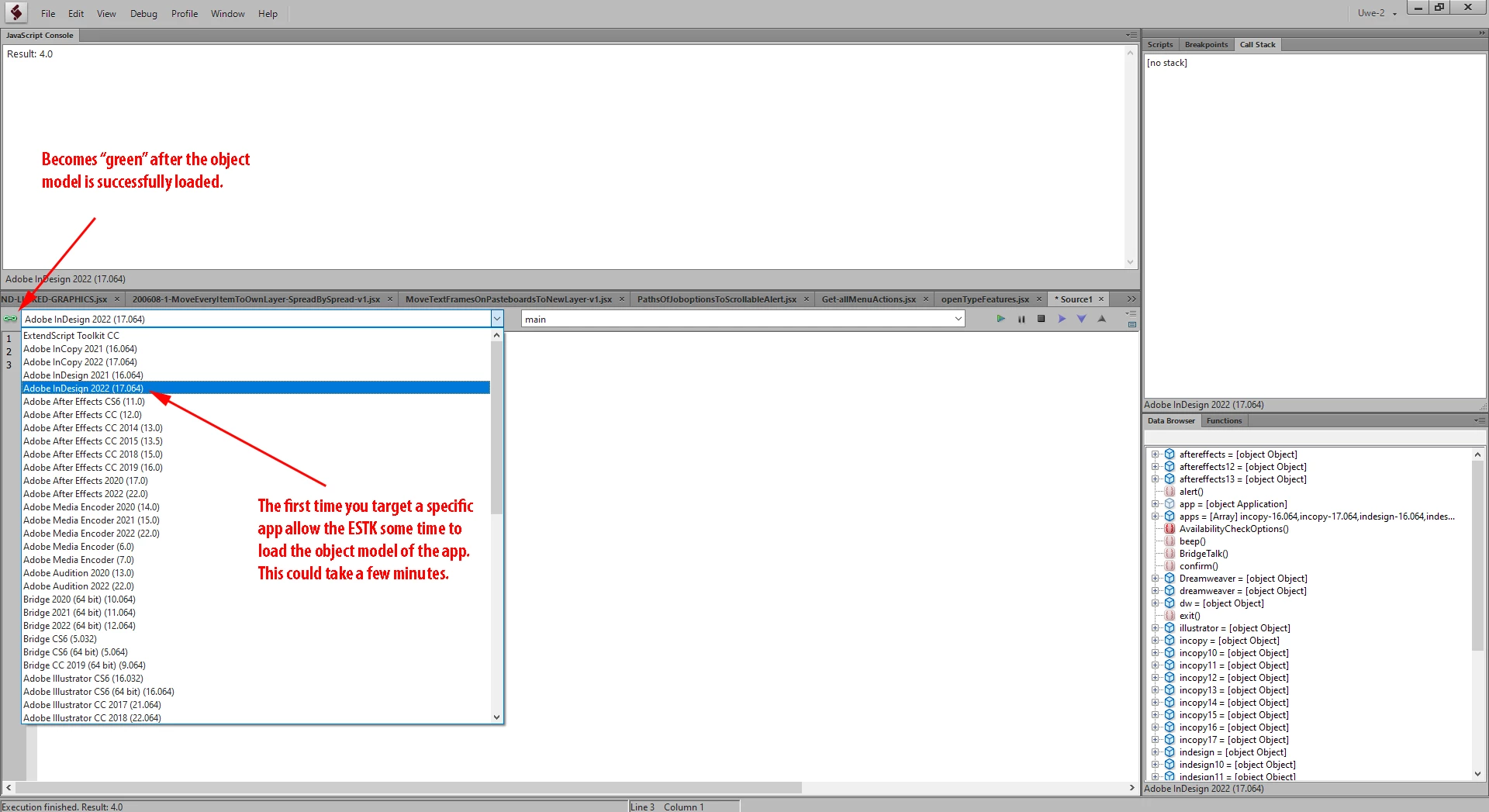
Task: Click the editor horizontal scrollbar right arrow
Action: (x=1131, y=787)
